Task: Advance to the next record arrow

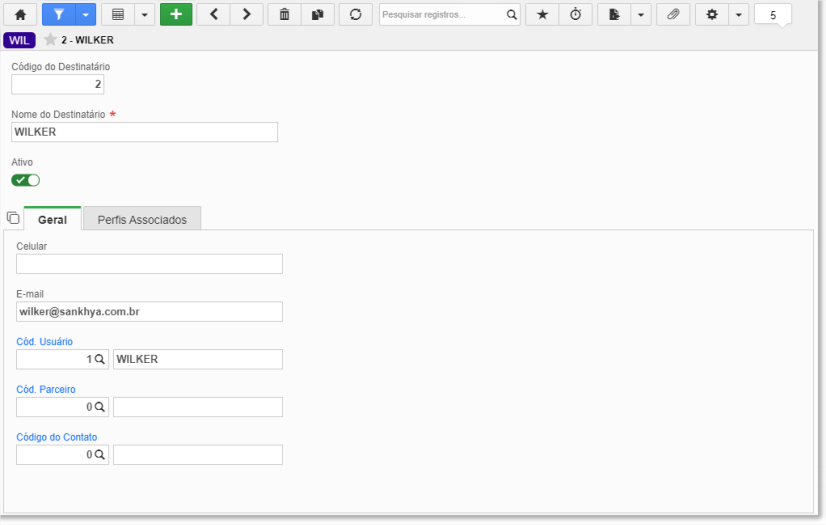Action: coord(247,15)
